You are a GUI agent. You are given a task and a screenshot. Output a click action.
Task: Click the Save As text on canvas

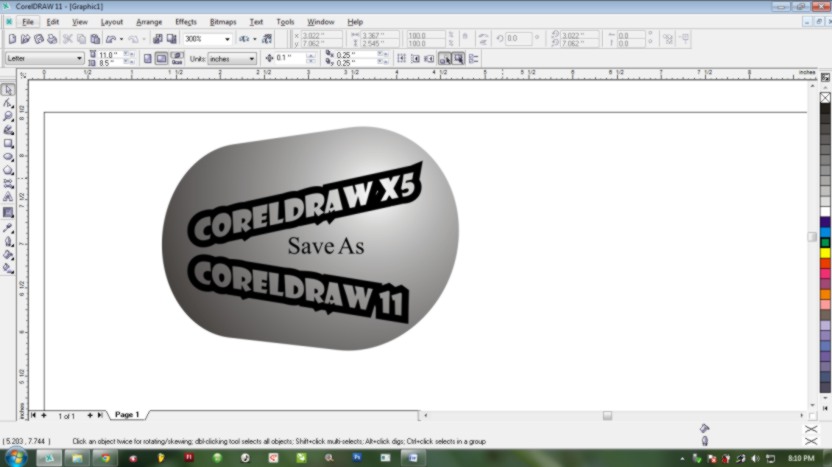(x=326, y=246)
